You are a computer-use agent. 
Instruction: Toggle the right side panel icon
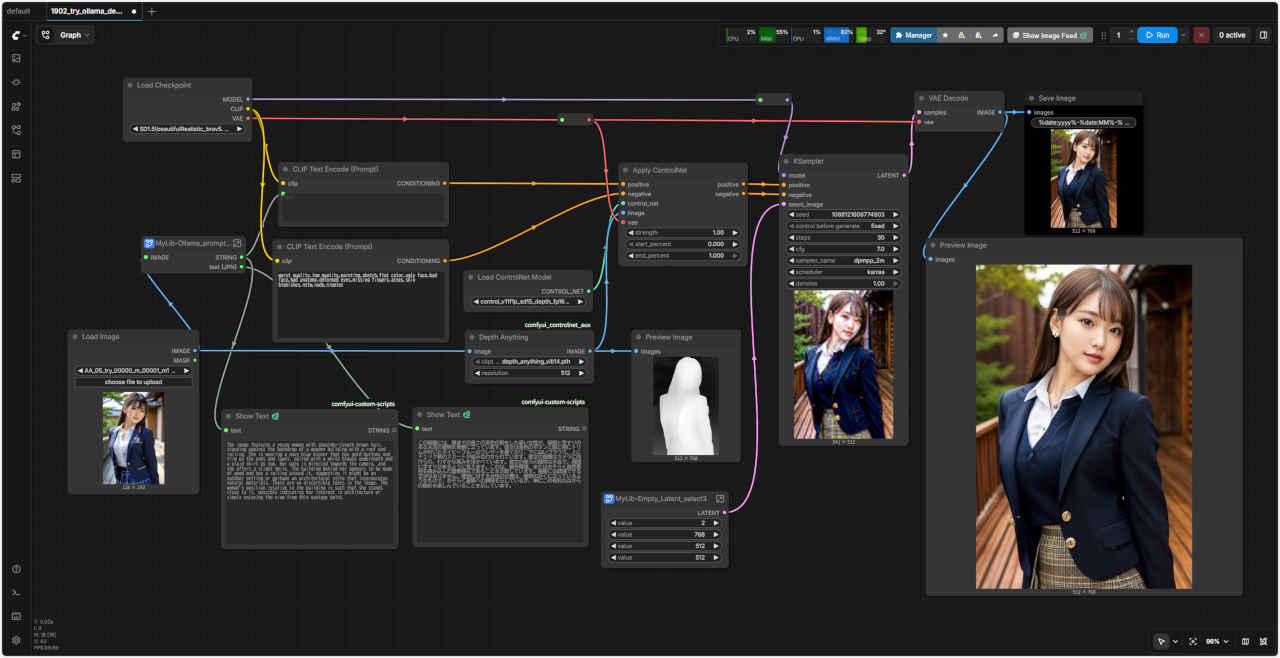(1263, 35)
